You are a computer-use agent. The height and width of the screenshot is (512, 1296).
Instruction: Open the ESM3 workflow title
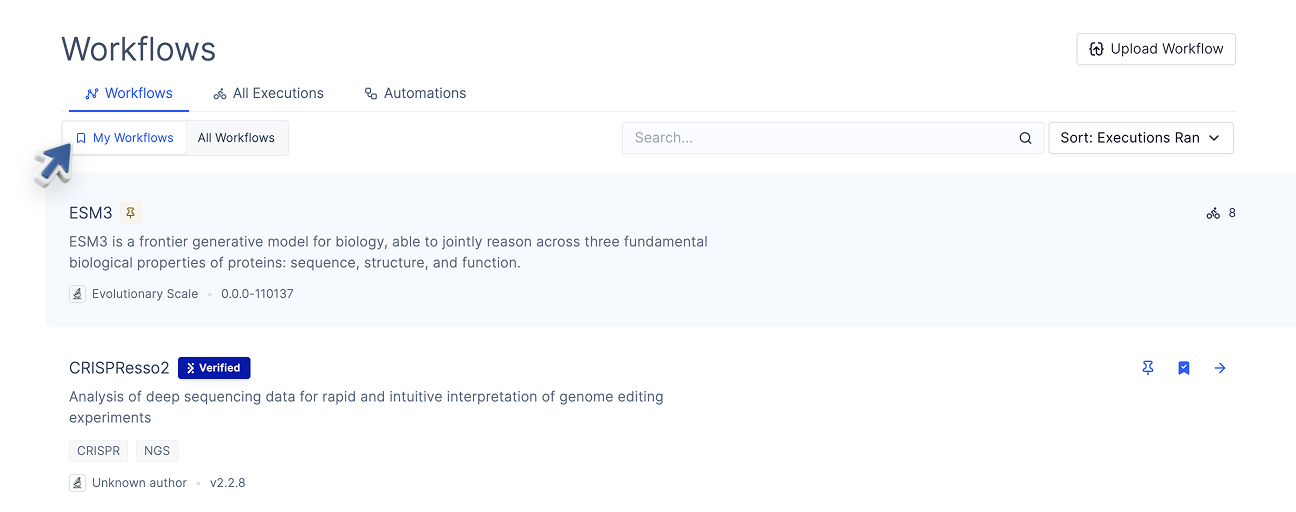[91, 213]
